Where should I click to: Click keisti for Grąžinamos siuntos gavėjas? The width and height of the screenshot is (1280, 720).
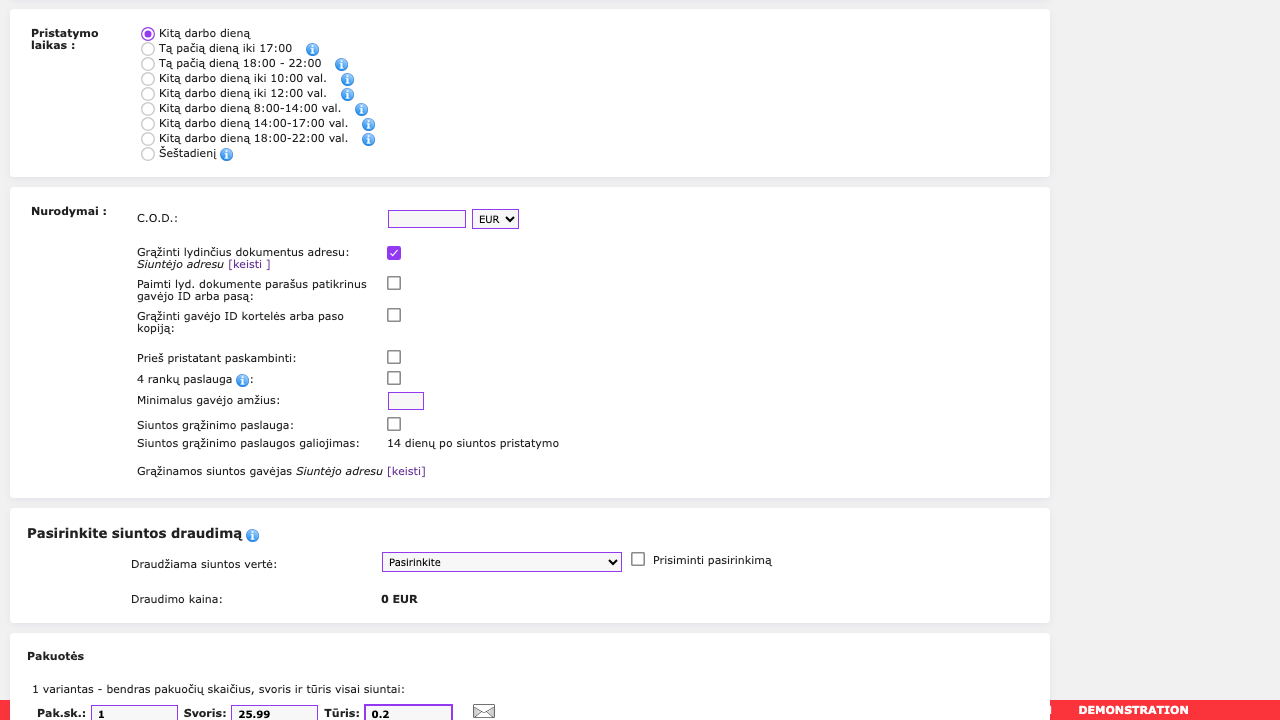[406, 471]
